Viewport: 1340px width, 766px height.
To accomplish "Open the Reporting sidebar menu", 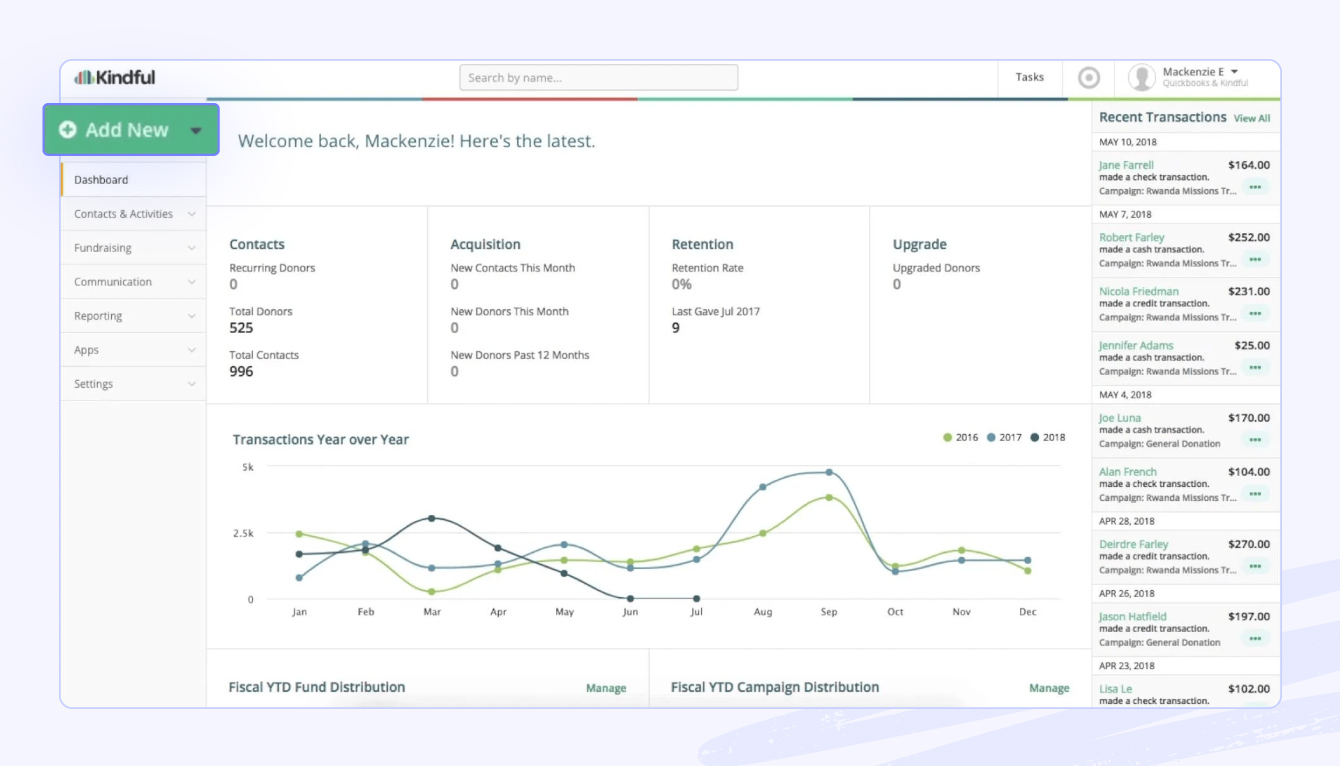I will (133, 316).
